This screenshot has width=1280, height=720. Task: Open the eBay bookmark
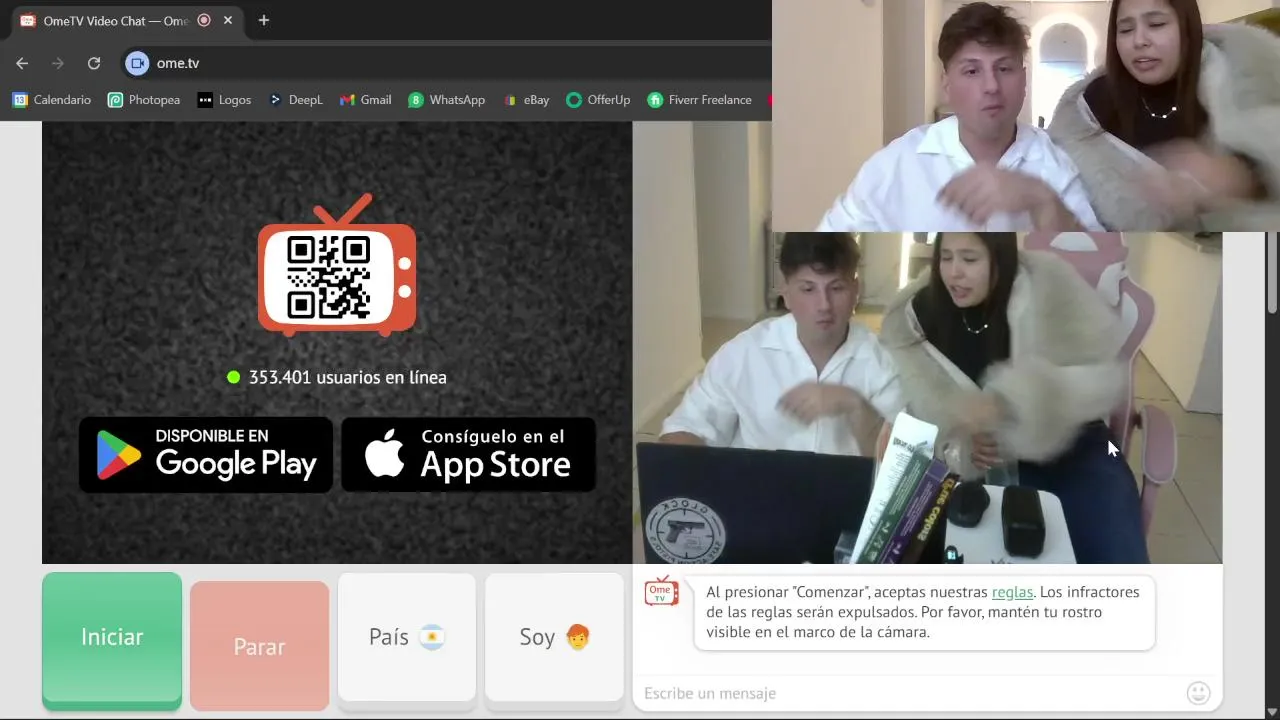point(526,100)
